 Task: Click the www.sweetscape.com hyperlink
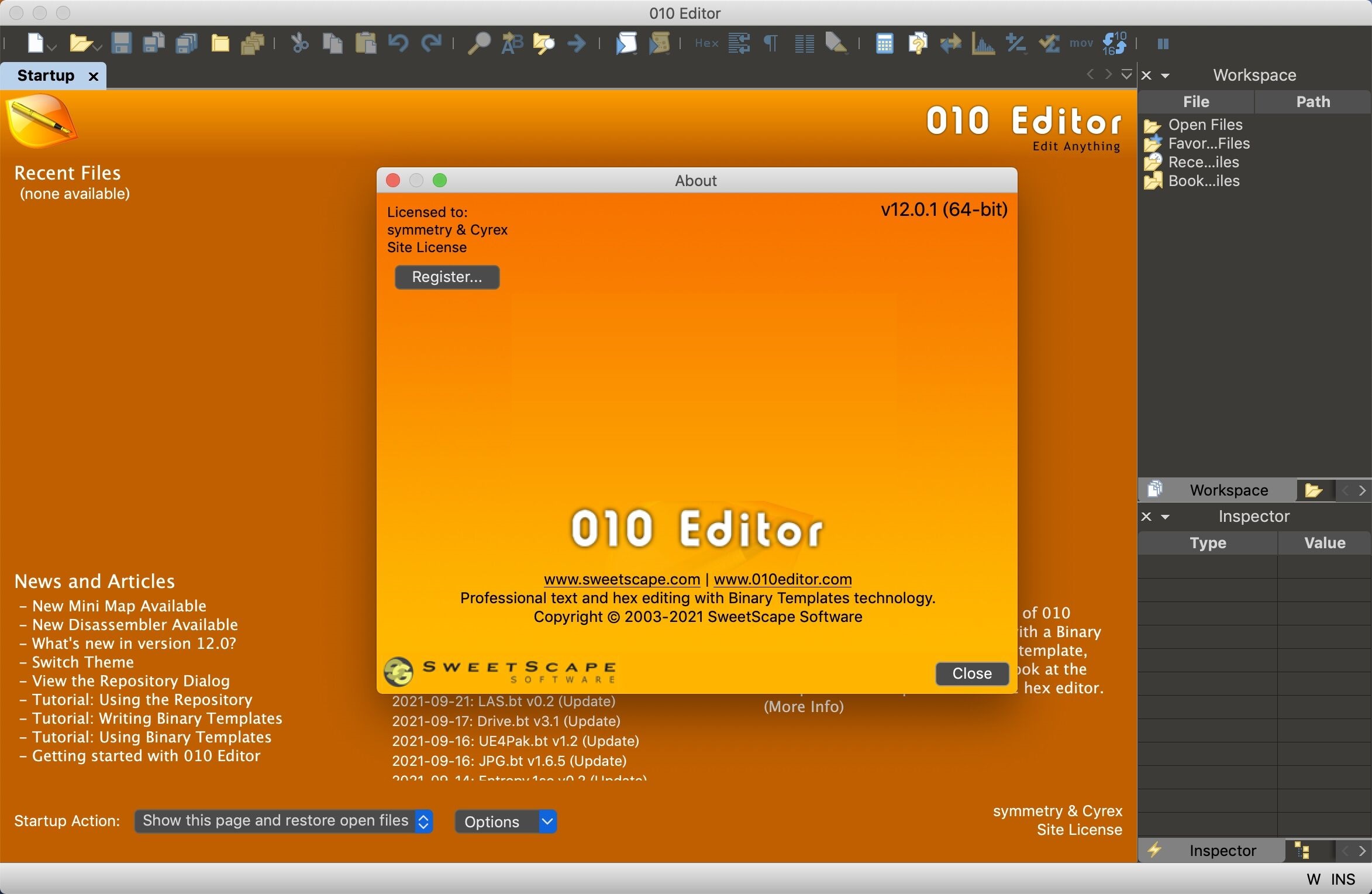[621, 578]
